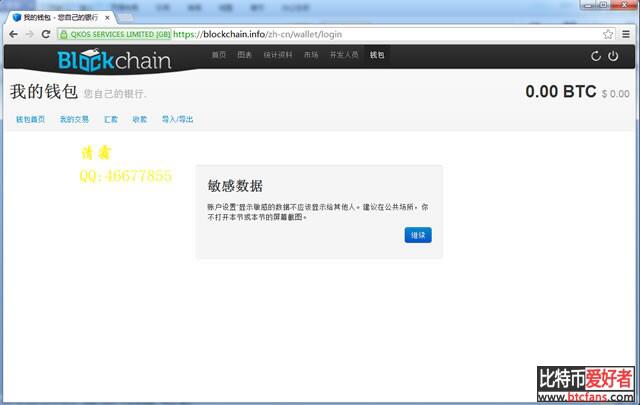Viewport: 640px width, 405px height.
Task: Open the 图表 nav item
Action: tap(244, 55)
